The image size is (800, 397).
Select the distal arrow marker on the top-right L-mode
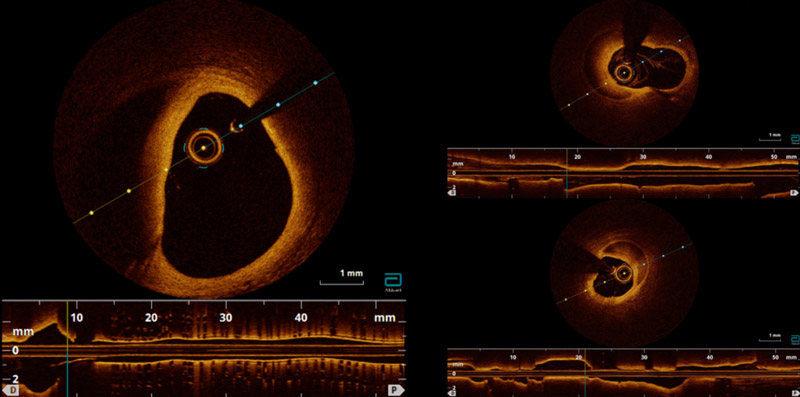click(x=452, y=193)
